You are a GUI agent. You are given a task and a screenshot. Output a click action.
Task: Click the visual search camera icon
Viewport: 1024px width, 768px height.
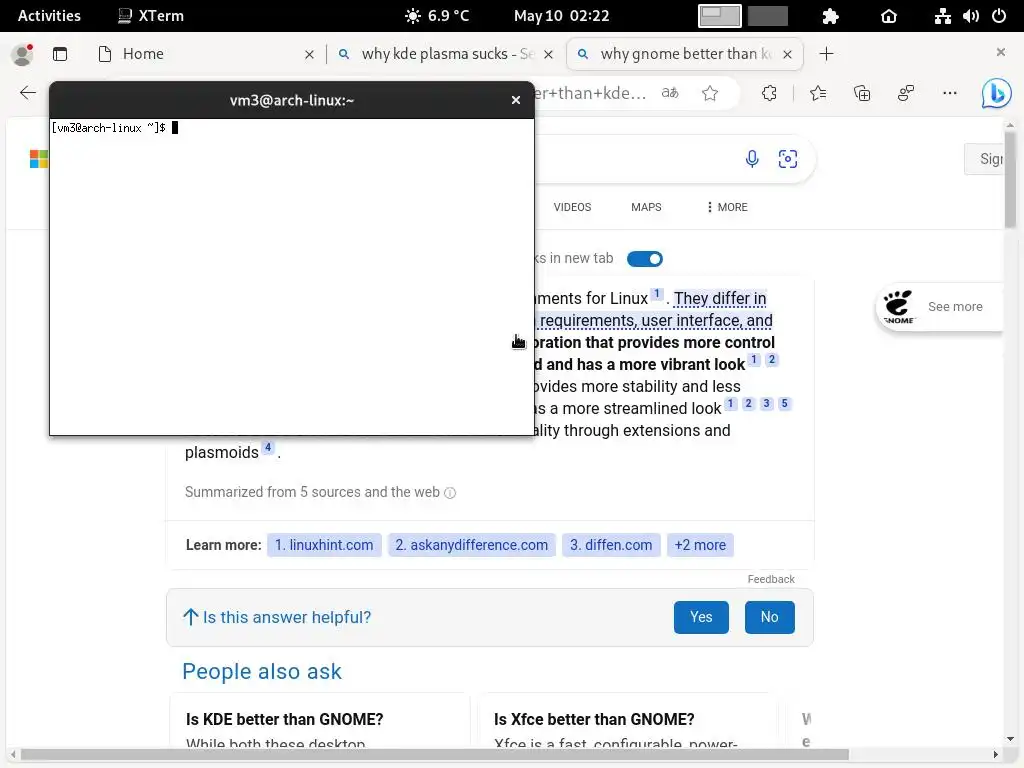[788, 159]
